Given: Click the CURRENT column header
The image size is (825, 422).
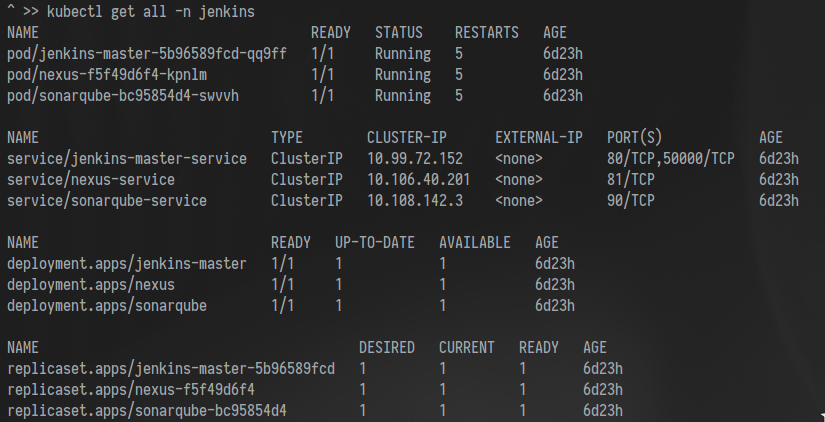Looking at the screenshot, I should (x=467, y=348).
